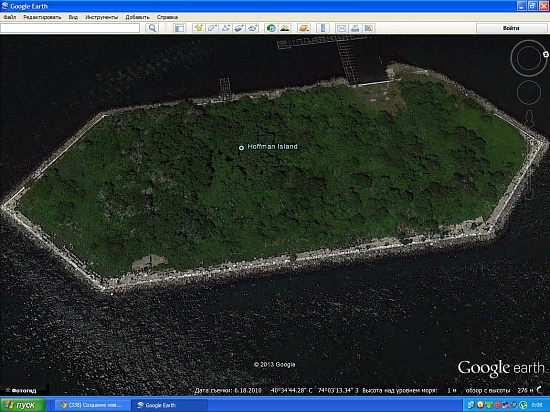The height and width of the screenshot is (412, 550).
Task: Click the Hoffman Island placemark label
Action: pos(273,147)
